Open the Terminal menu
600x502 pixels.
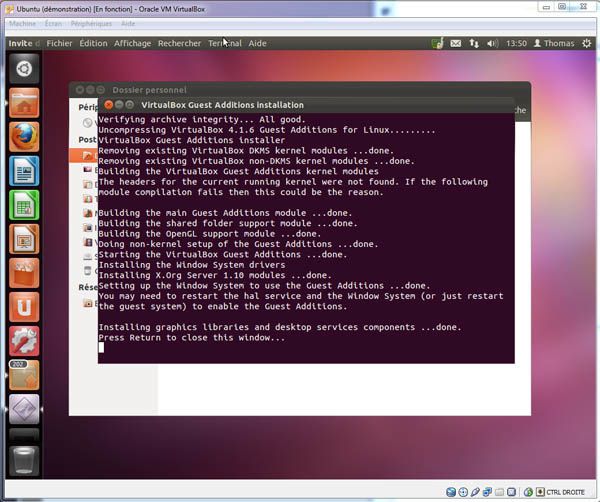pyautogui.click(x=225, y=44)
